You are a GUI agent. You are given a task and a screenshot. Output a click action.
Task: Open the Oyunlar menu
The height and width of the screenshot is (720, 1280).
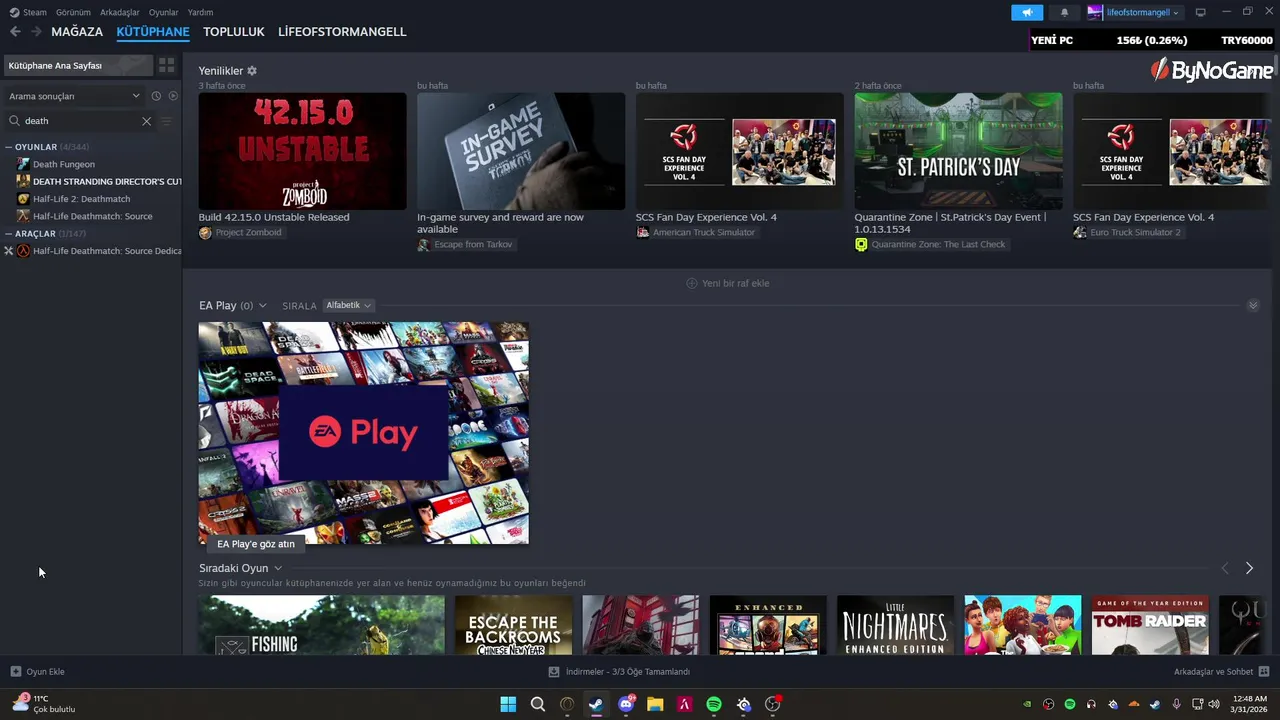(164, 12)
